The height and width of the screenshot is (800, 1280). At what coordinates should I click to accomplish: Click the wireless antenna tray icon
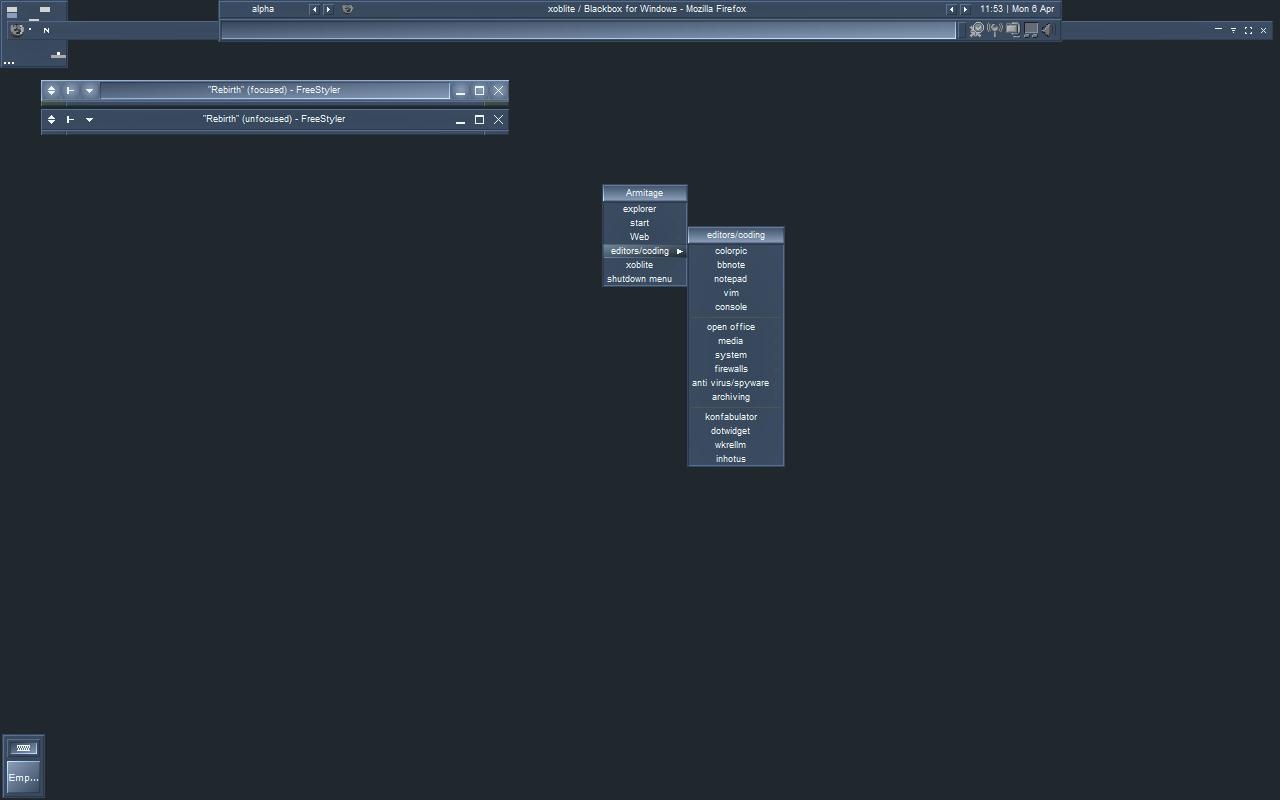(995, 30)
